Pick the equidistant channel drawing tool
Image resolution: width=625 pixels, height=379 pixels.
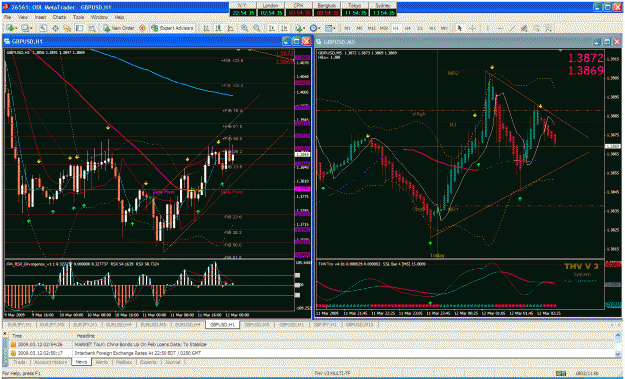point(524,28)
